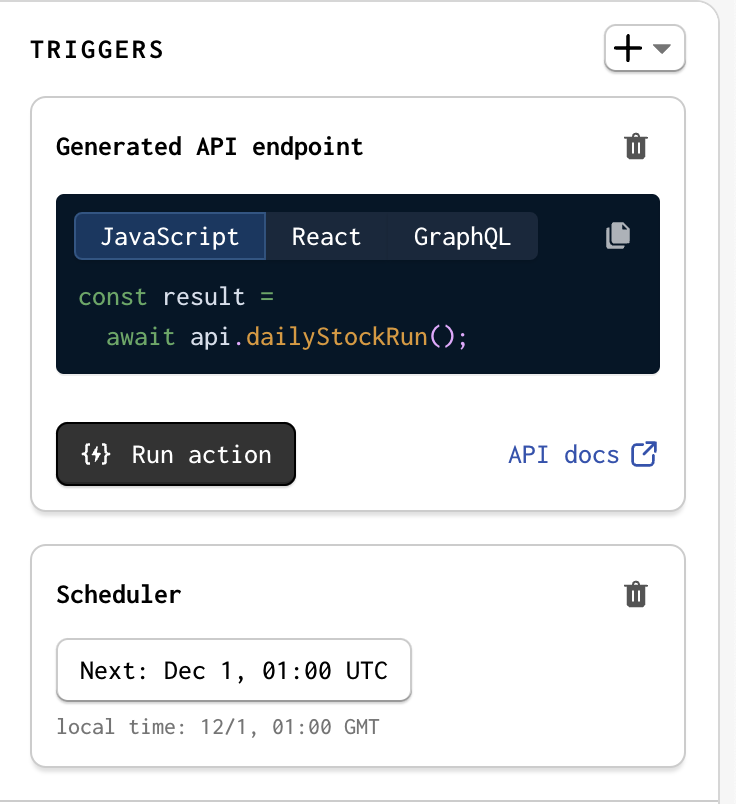
Task: Click the plus icon to add a trigger
Action: click(630, 48)
